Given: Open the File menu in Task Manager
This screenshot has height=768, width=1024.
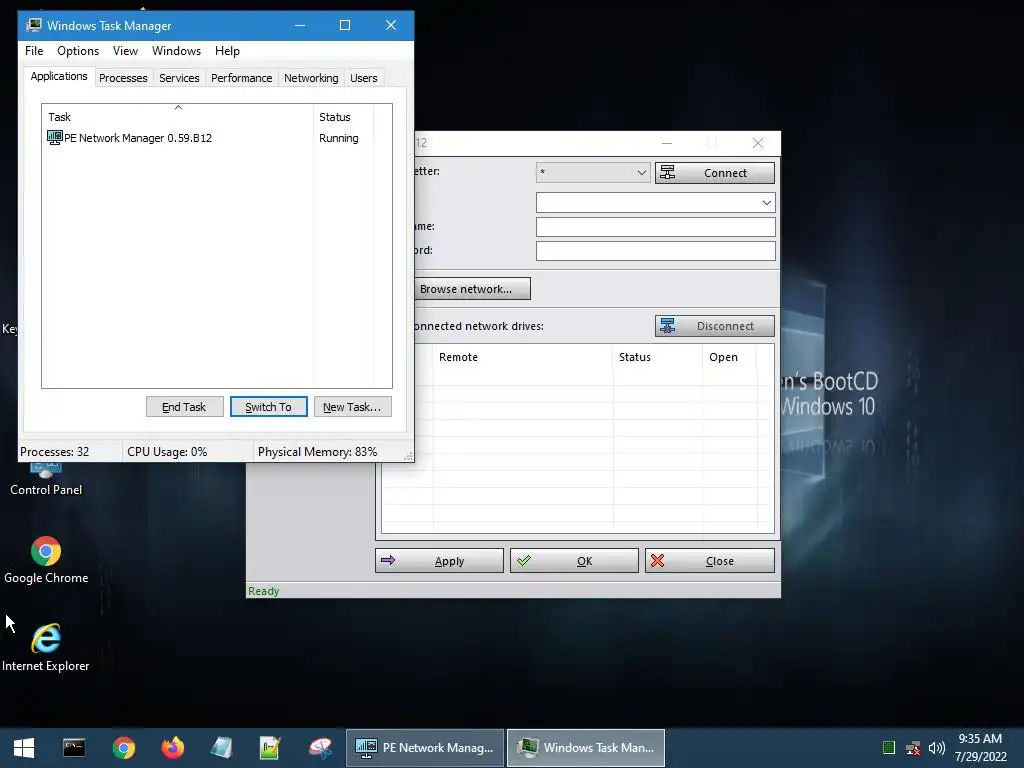Looking at the screenshot, I should pos(34,51).
